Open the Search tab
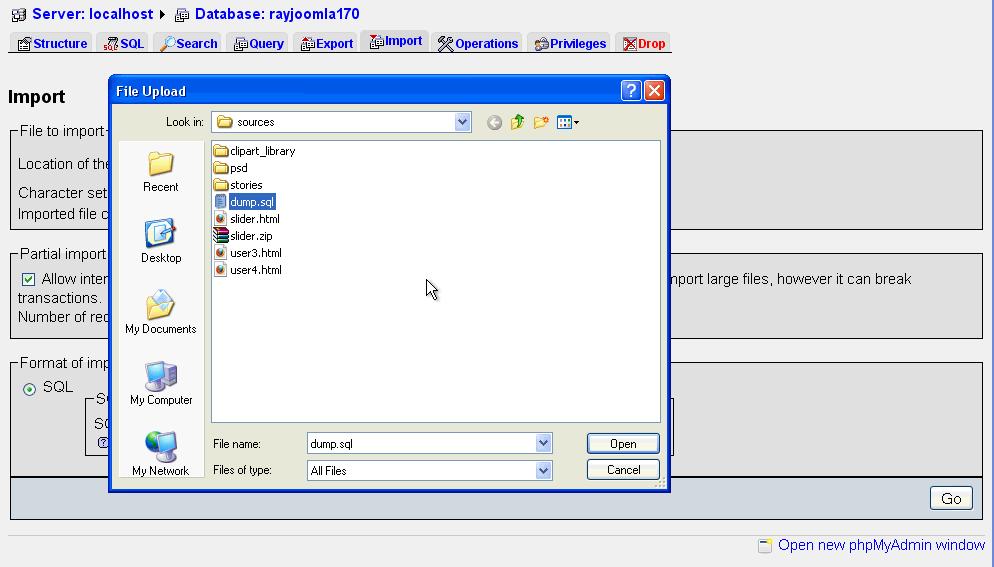The width and height of the screenshot is (994, 567). click(188, 43)
